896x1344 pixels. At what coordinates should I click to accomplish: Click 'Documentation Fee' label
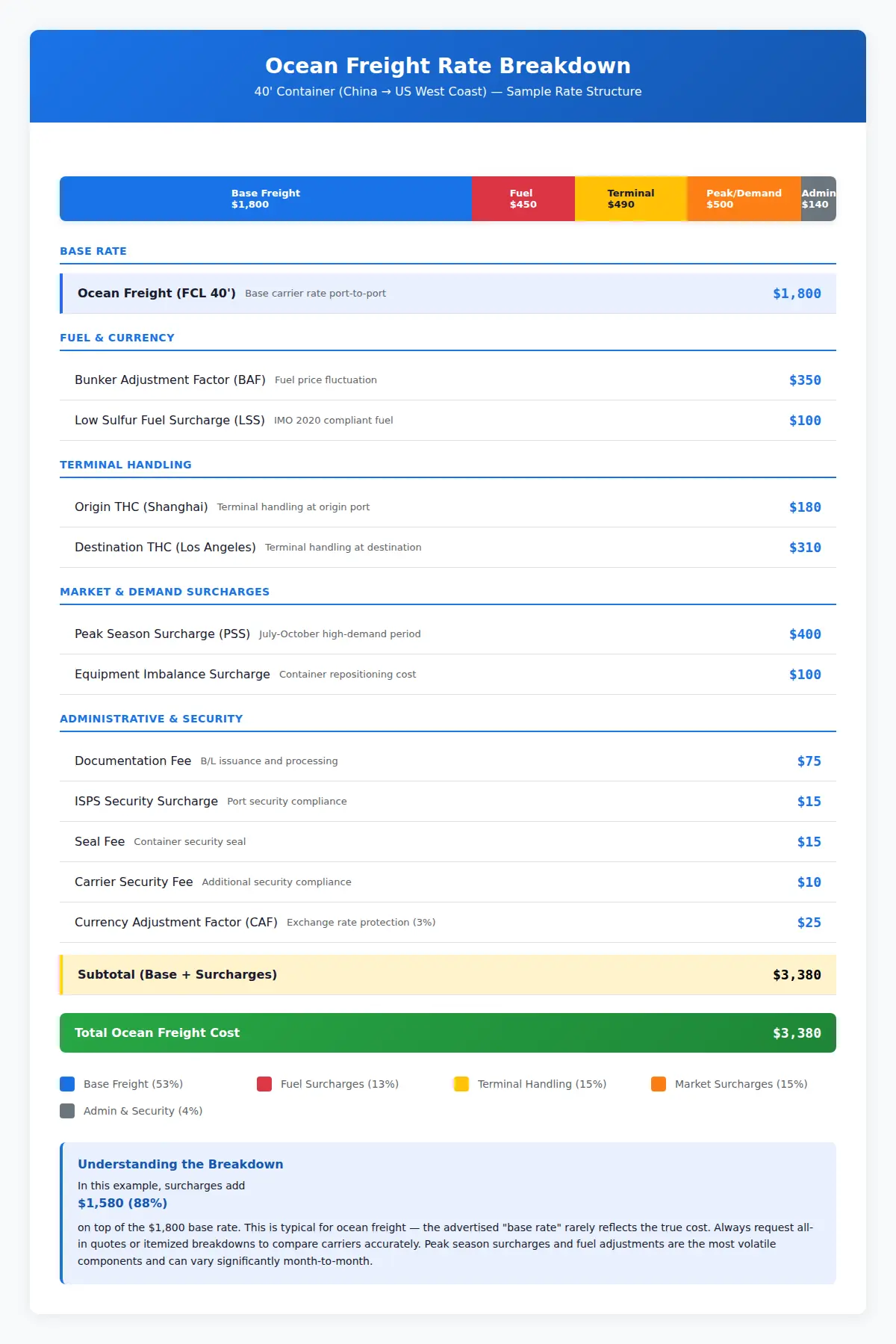tap(133, 761)
